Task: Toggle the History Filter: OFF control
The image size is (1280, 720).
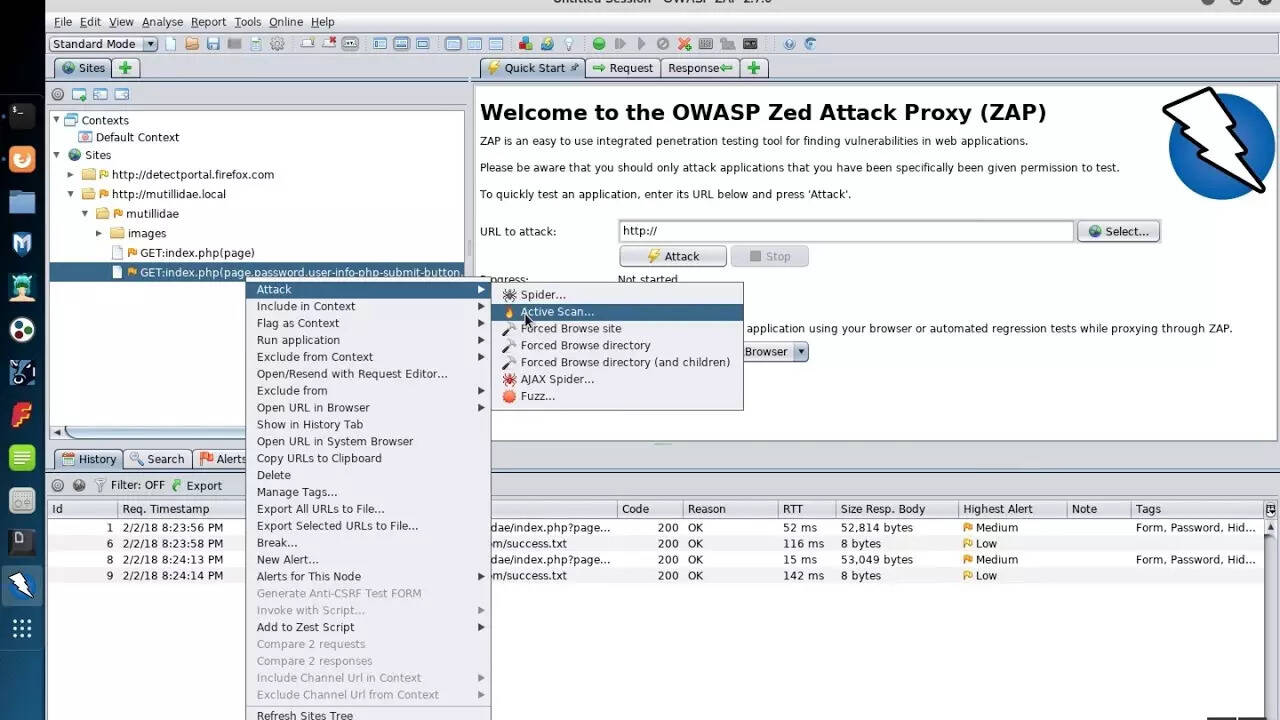Action: tap(129, 485)
